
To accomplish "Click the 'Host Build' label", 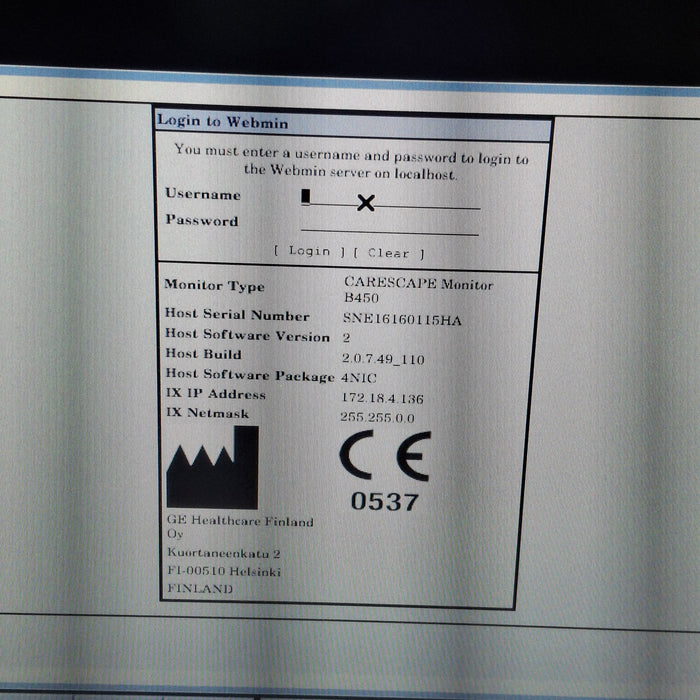I will click(204, 354).
